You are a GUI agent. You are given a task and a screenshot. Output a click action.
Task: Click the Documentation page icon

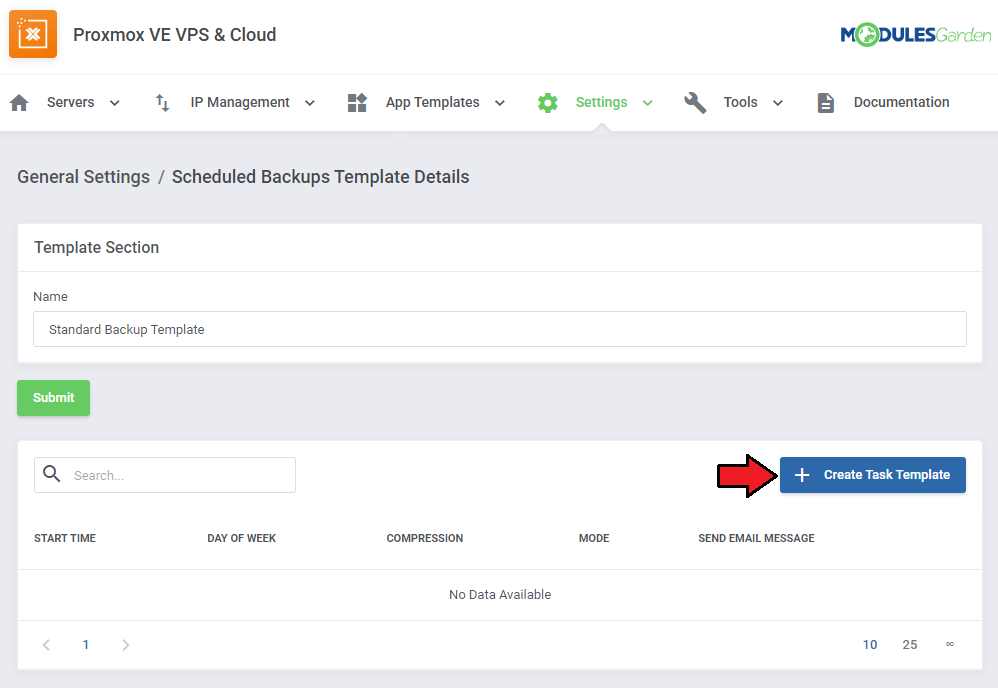[826, 102]
